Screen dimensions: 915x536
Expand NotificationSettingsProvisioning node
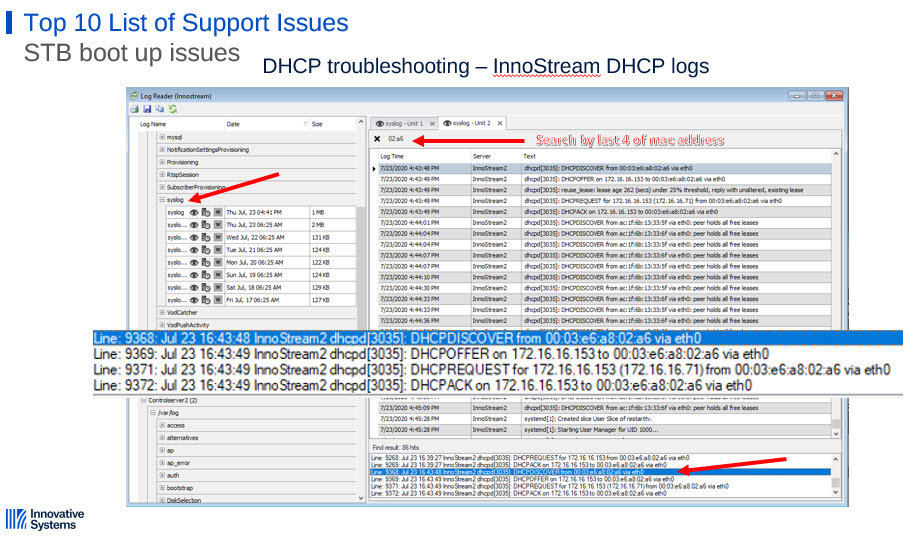click(162, 149)
